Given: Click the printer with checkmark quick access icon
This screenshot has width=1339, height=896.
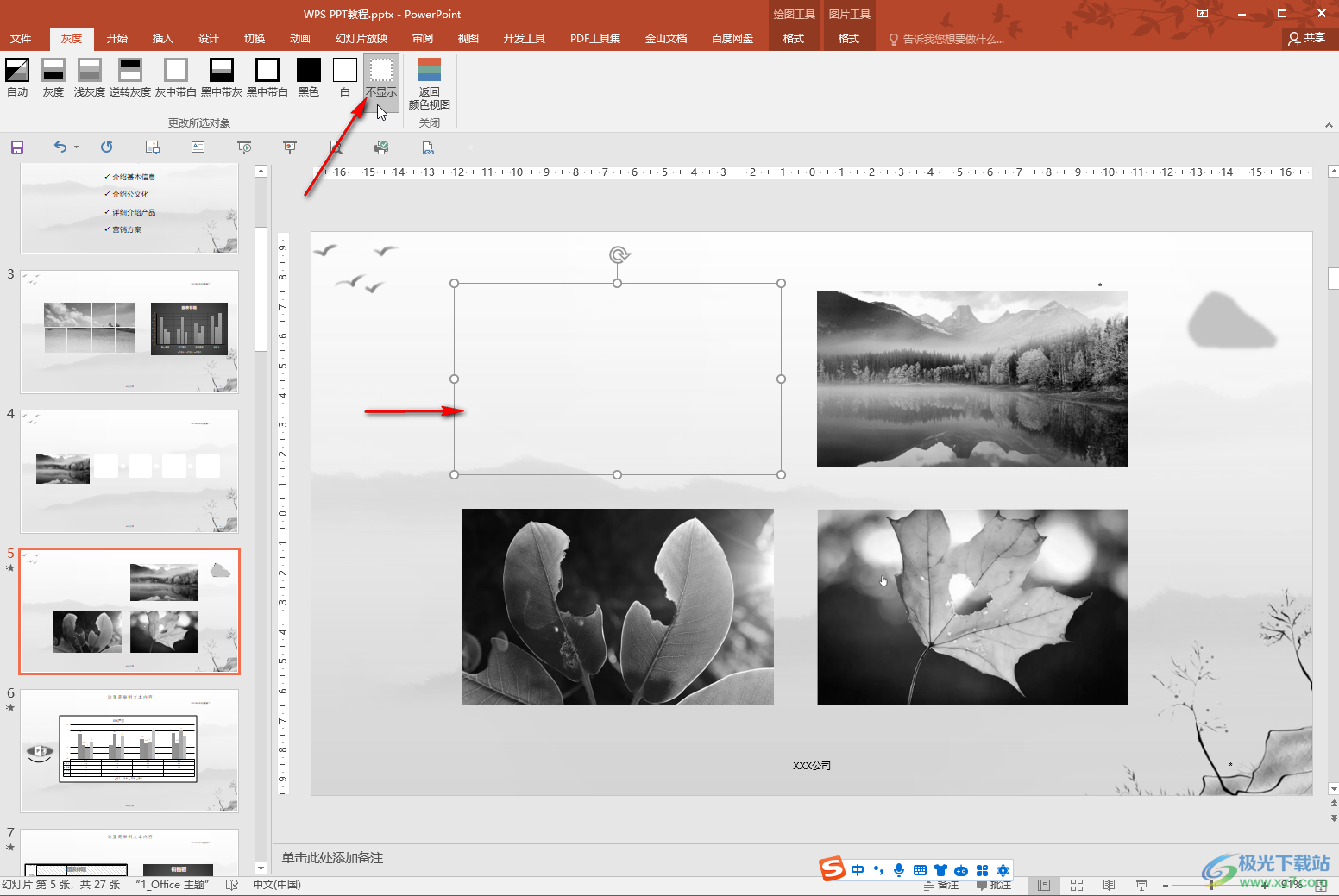Looking at the screenshot, I should (x=381, y=147).
